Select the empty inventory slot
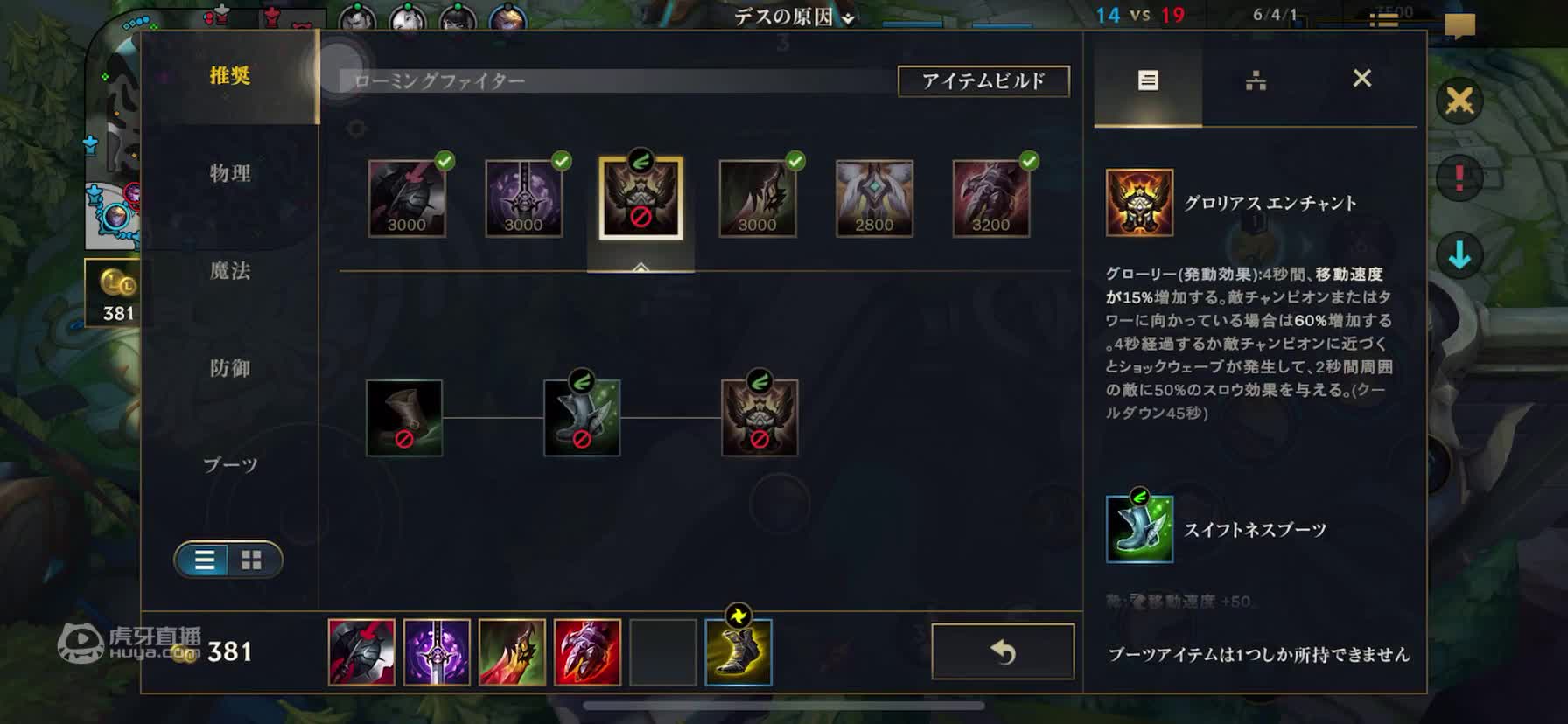The width and height of the screenshot is (1568, 724). click(663, 652)
